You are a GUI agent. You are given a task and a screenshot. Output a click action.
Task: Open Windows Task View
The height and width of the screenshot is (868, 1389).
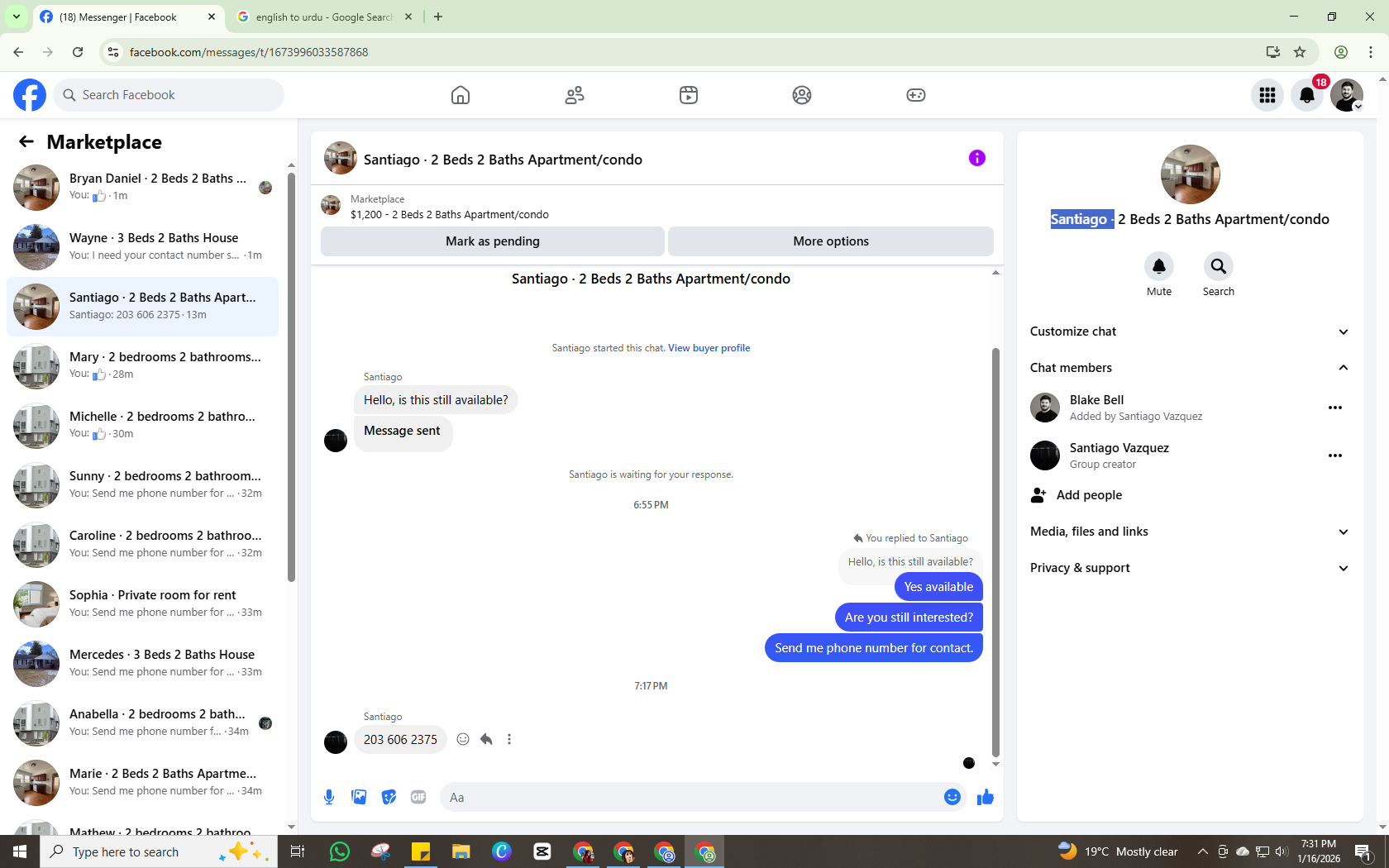(x=298, y=851)
